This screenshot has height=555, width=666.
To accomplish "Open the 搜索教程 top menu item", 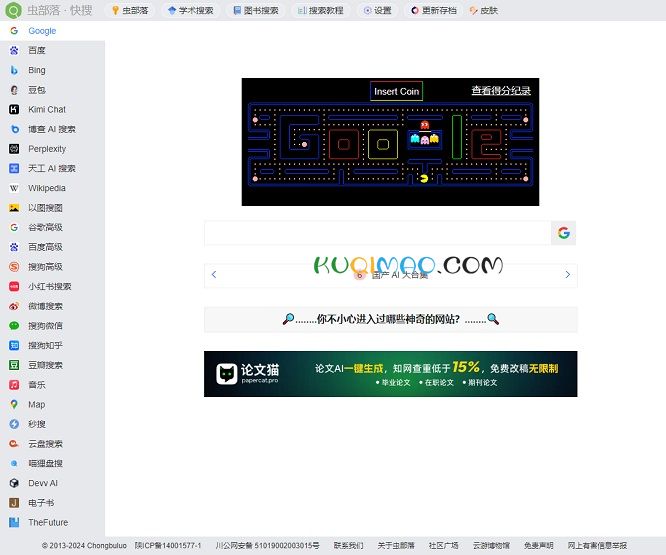I will tap(321, 10).
